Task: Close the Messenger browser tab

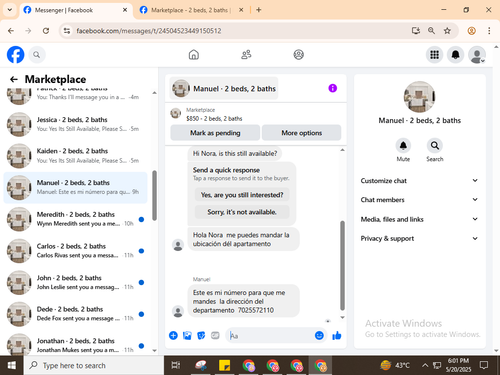Action: [x=125, y=10]
